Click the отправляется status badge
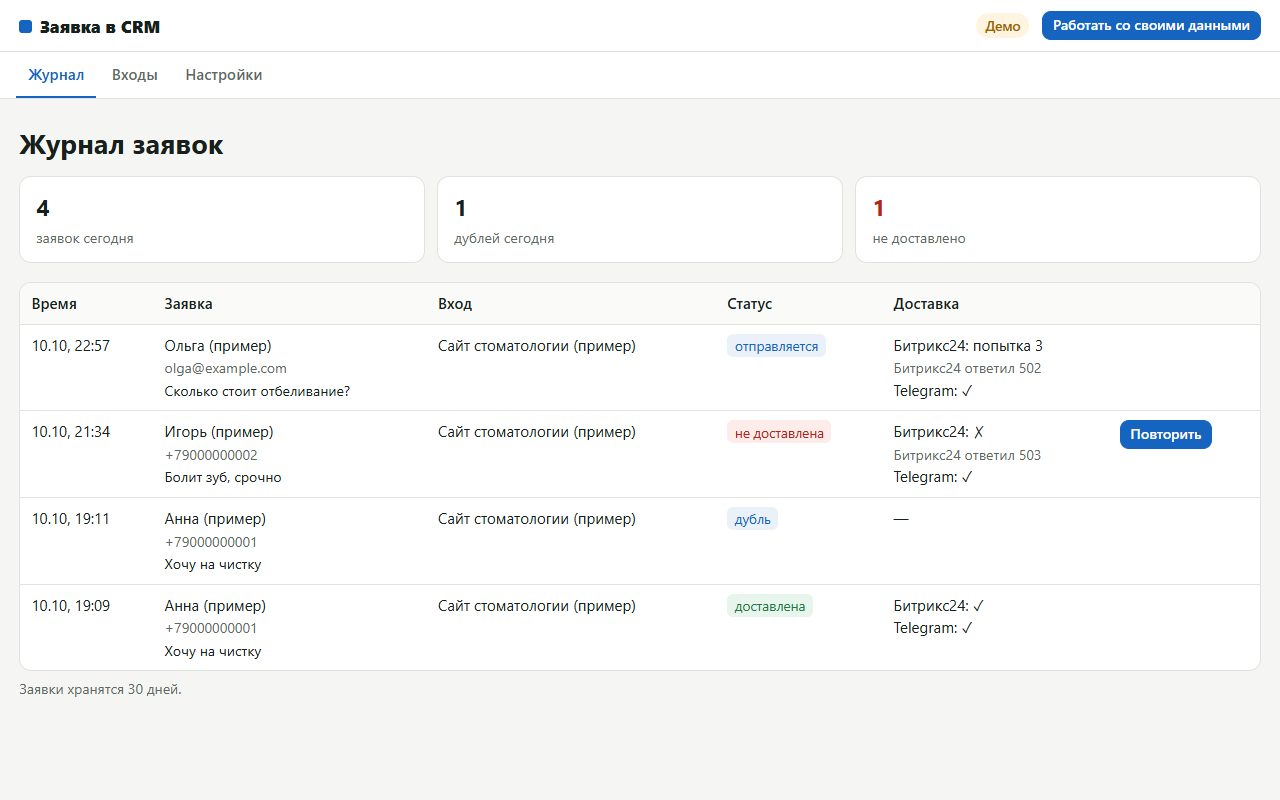 pos(777,346)
